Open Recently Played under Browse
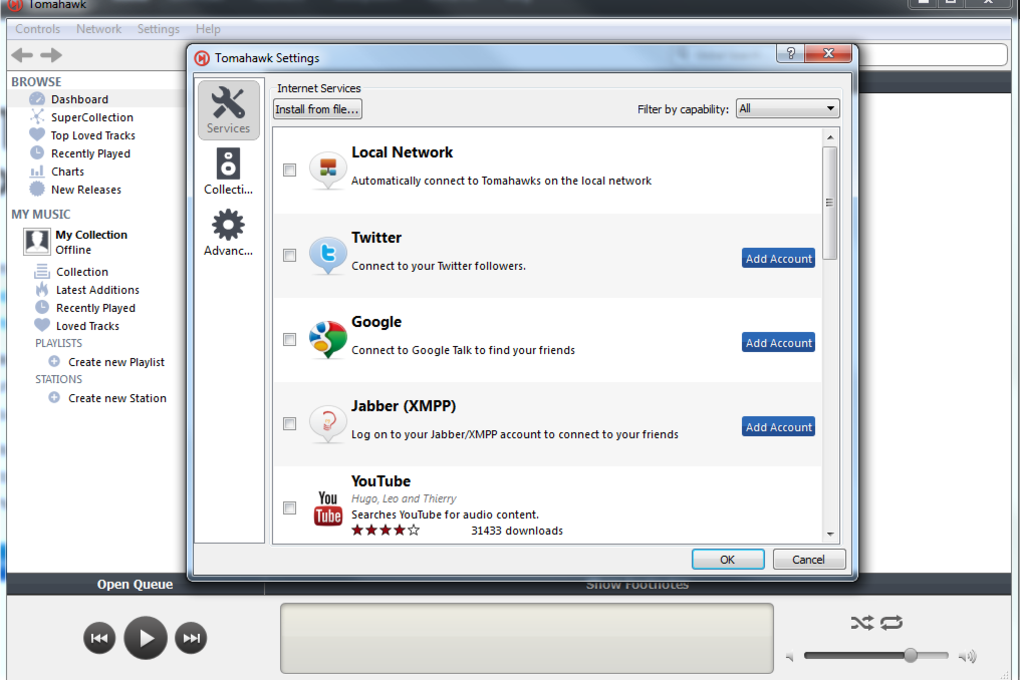 (x=90, y=154)
